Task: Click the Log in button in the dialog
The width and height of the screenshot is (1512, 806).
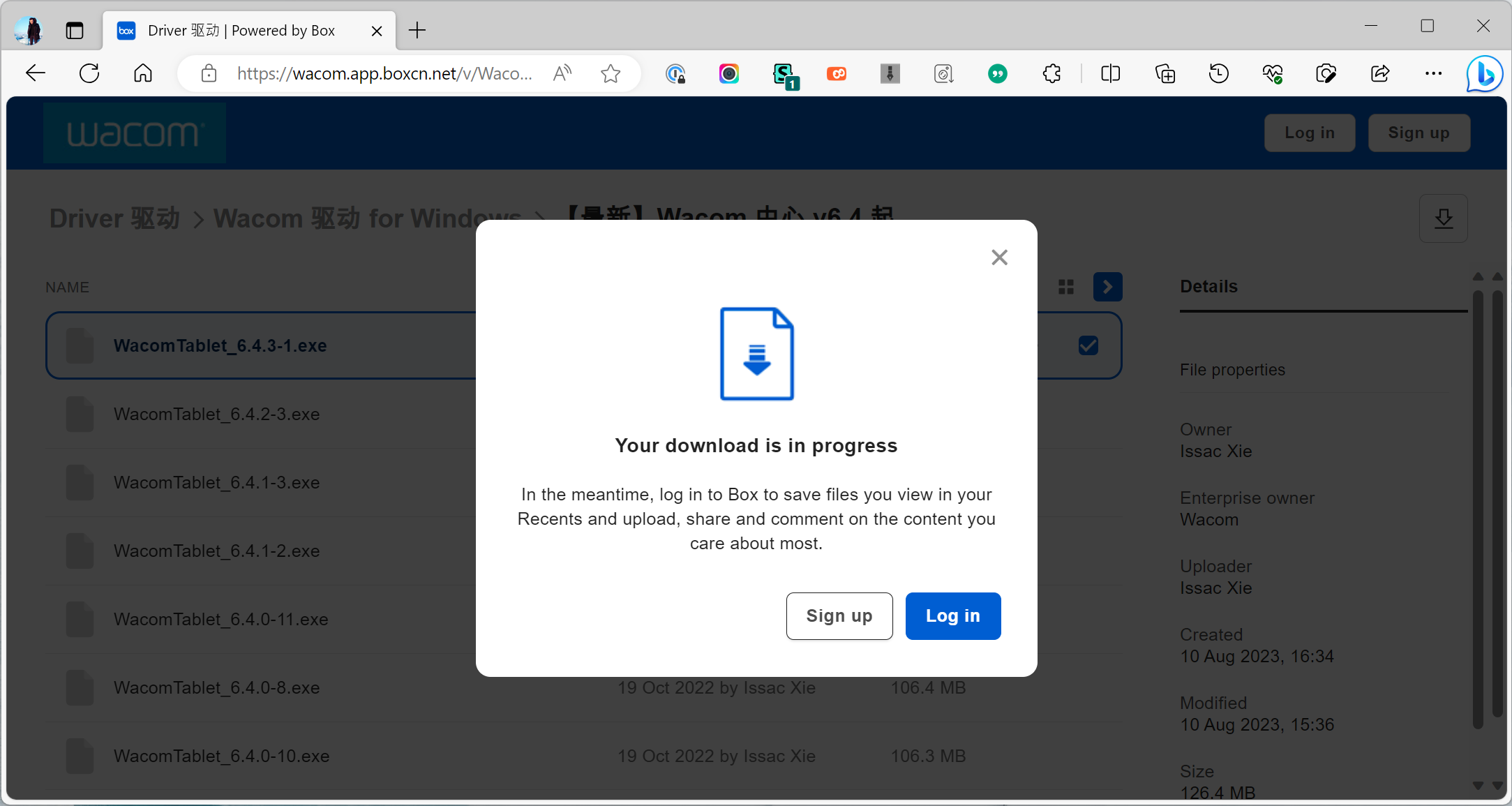Action: pyautogui.click(x=952, y=615)
